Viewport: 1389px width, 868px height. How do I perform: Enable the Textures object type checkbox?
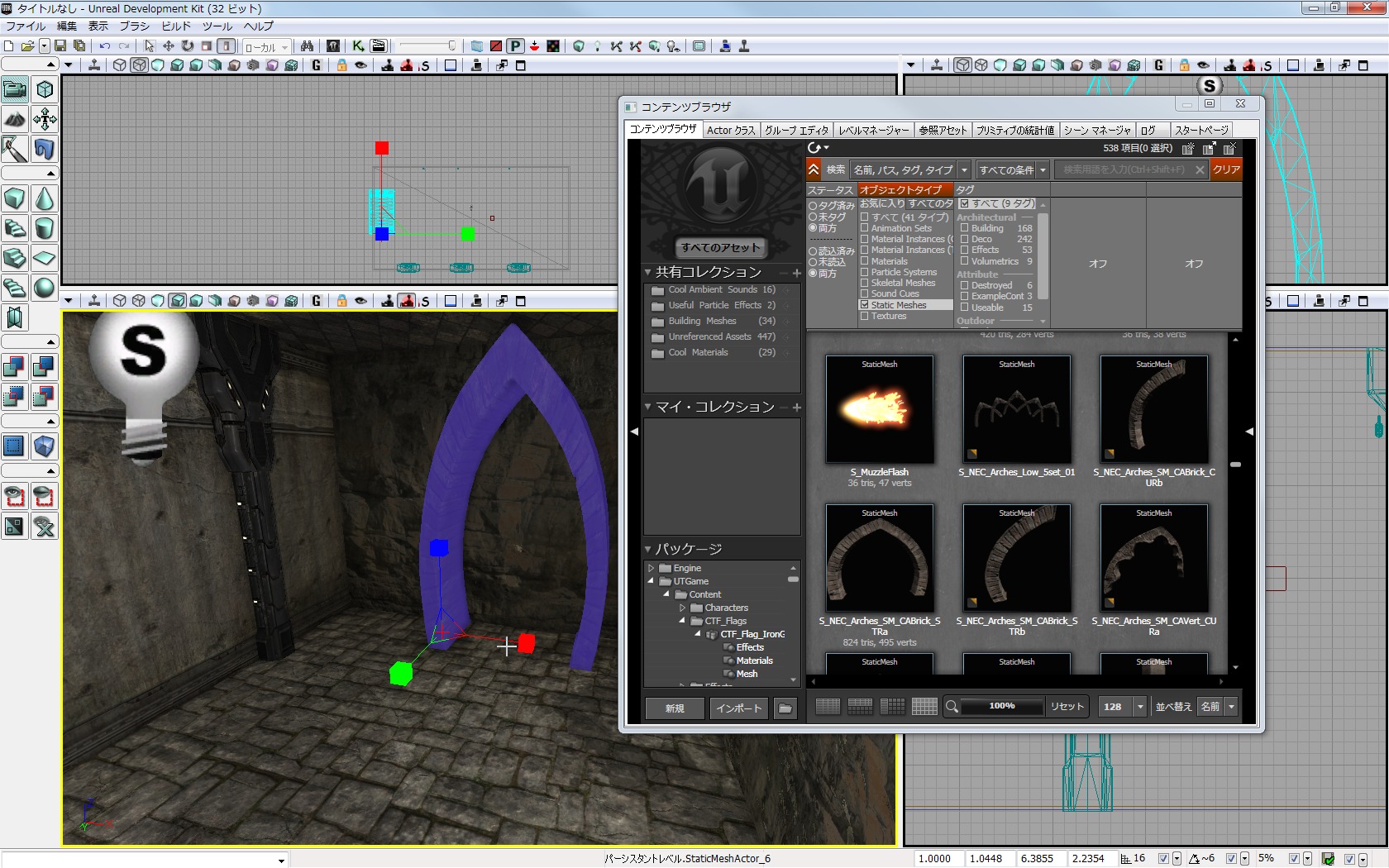click(864, 316)
